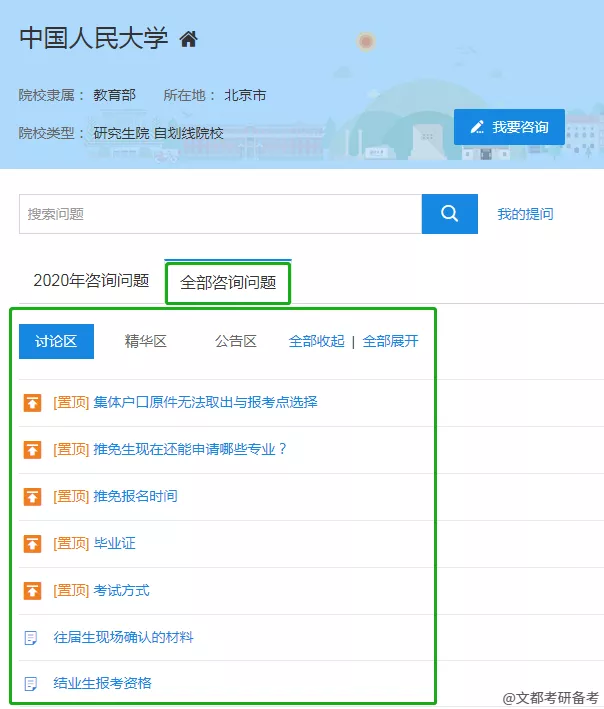Expand all with 全部展开
Image resolution: width=604 pixels, height=709 pixels.
click(x=391, y=341)
